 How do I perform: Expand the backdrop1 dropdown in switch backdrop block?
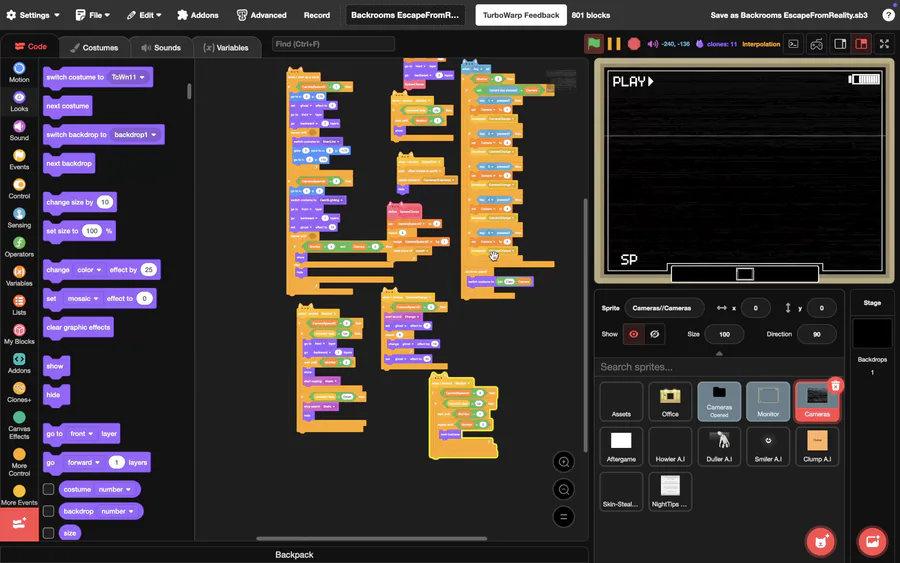pyautogui.click(x=135, y=135)
